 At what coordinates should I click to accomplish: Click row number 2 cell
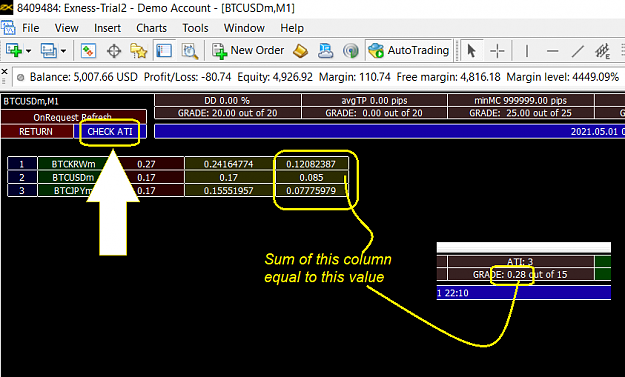(x=22, y=177)
